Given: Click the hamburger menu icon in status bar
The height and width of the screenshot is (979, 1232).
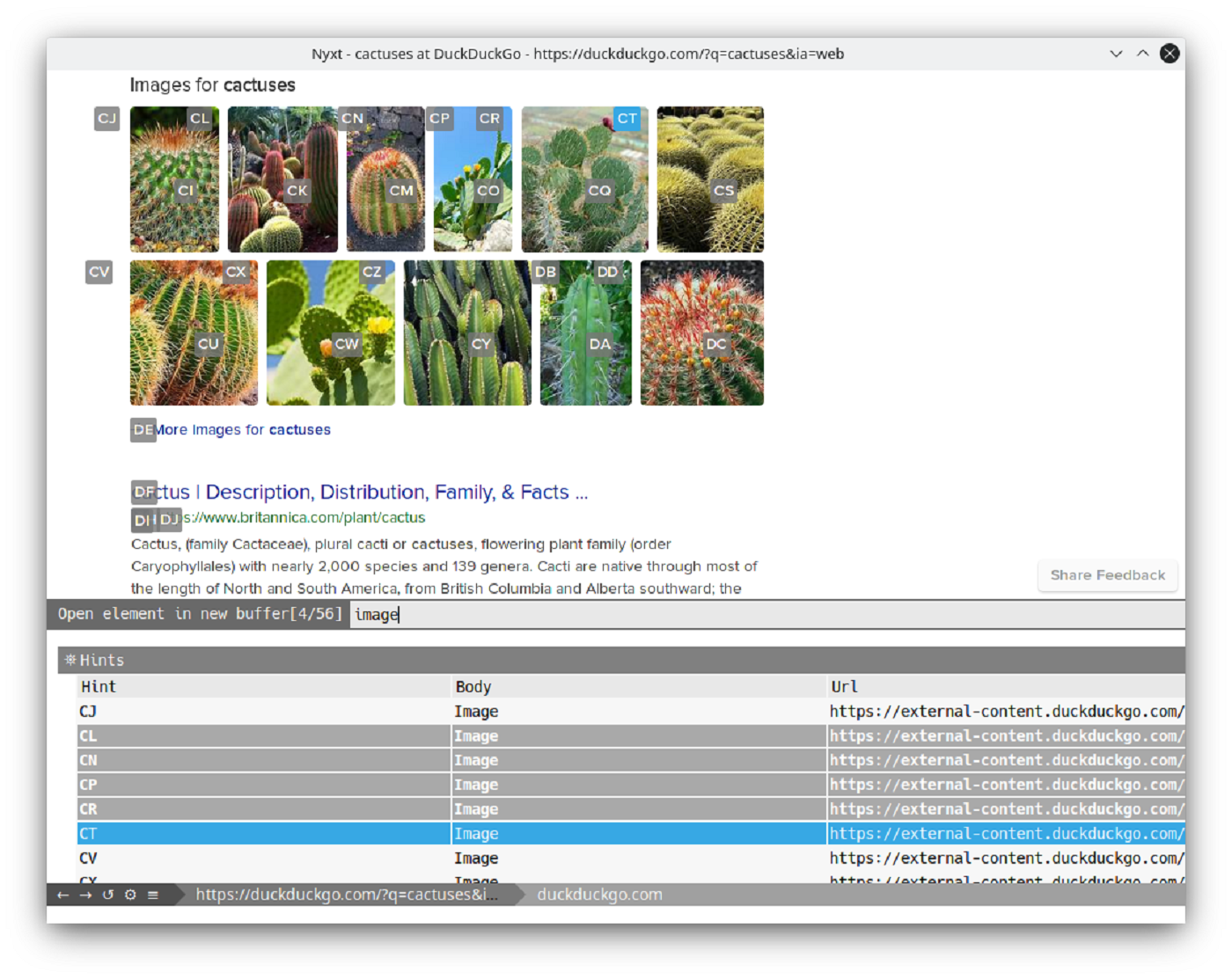Looking at the screenshot, I should click(x=152, y=895).
